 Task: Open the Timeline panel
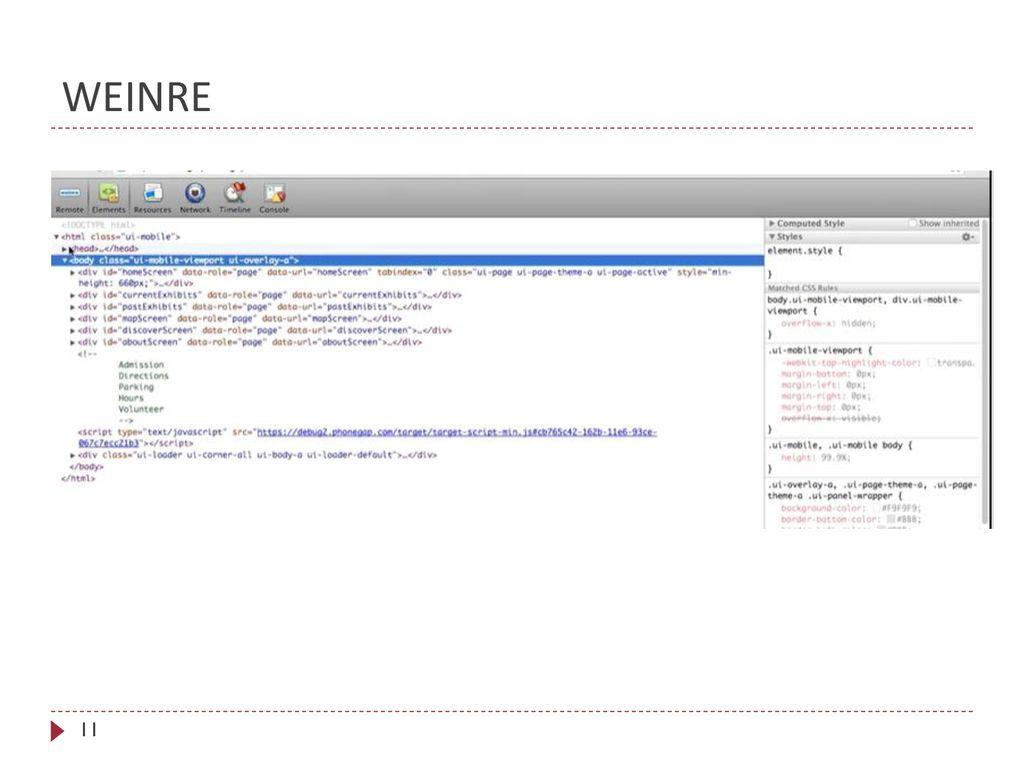point(235,196)
